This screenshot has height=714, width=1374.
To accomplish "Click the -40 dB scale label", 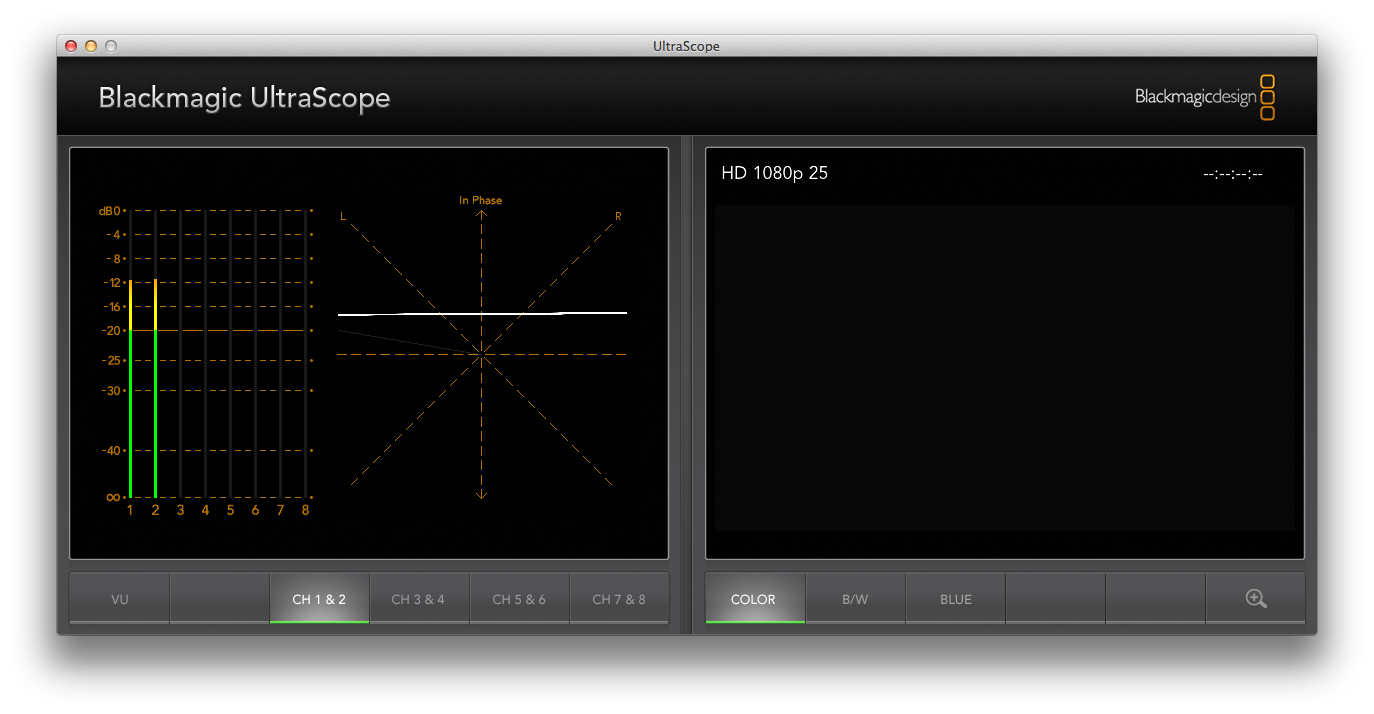I will (x=111, y=450).
